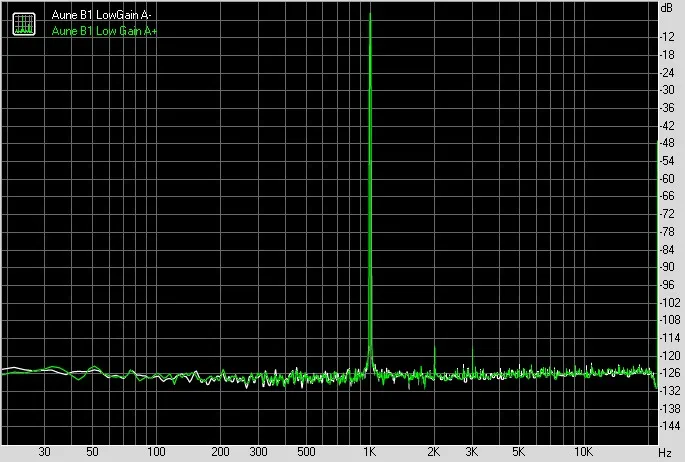Click the "-84" dB scale value
This screenshot has width=685, height=462.
pos(667,250)
